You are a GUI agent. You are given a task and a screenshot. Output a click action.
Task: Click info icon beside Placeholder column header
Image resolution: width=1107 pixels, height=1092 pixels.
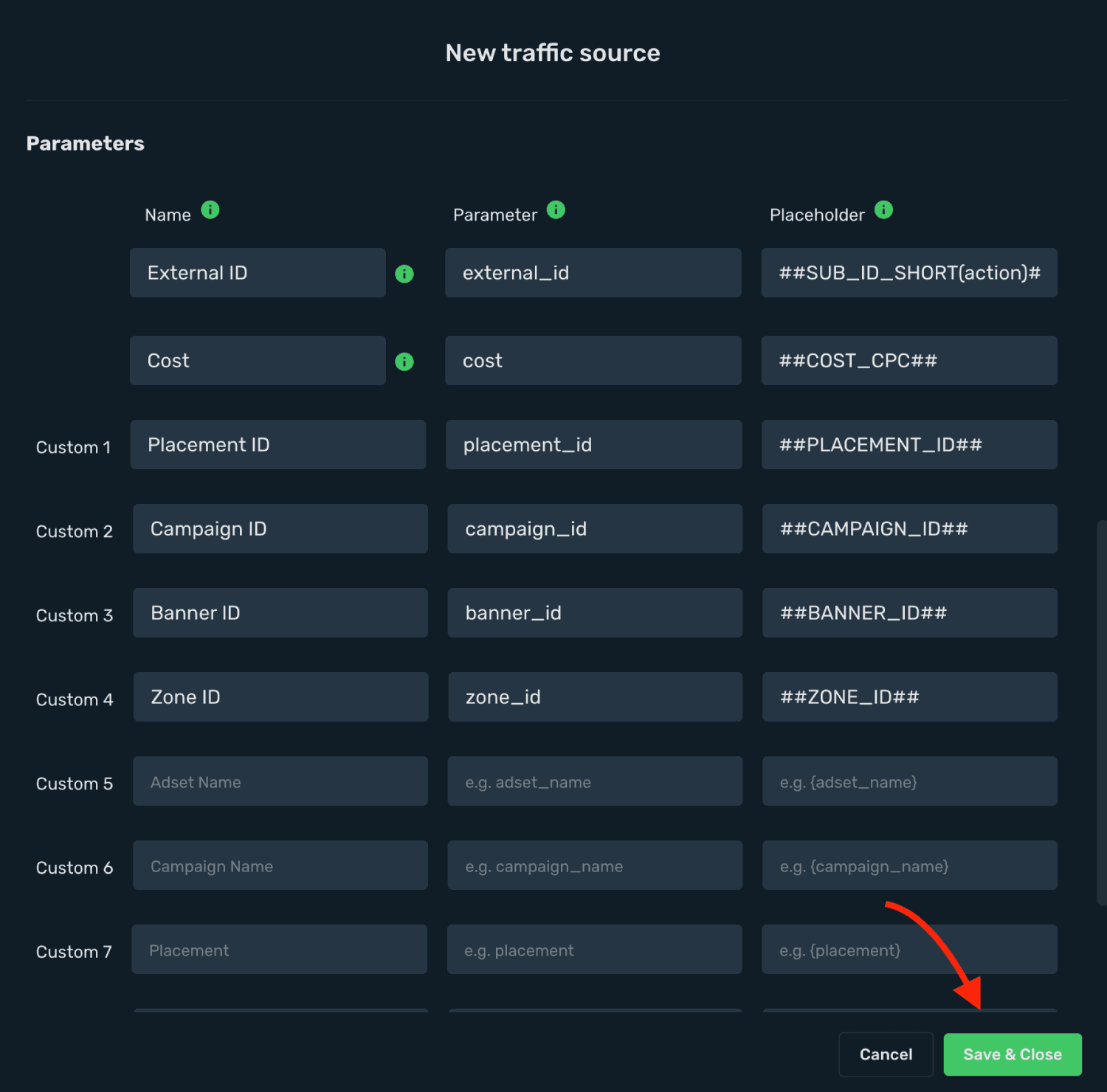pyautogui.click(x=883, y=210)
